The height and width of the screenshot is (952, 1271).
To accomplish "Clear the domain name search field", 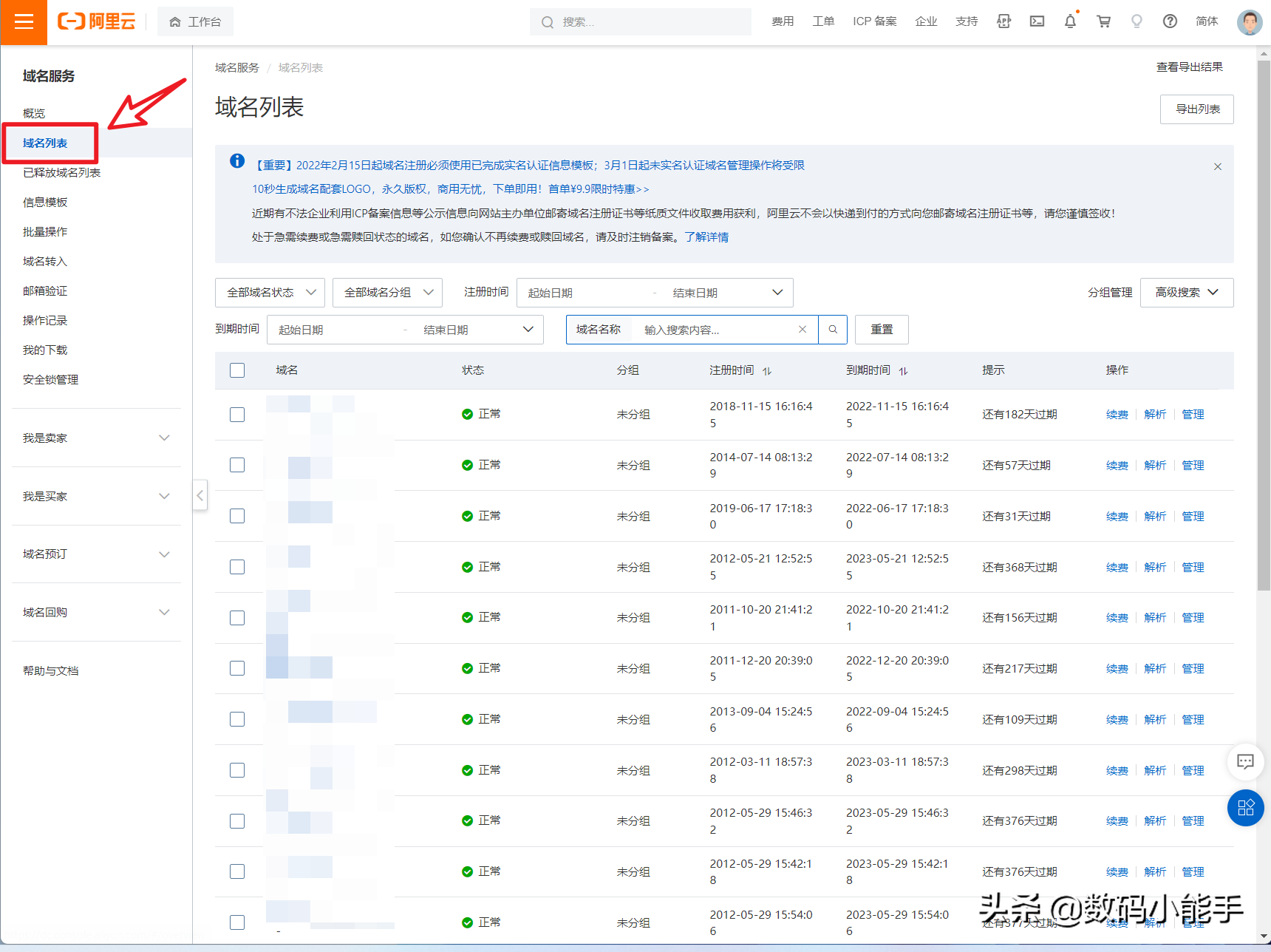I will [803, 330].
